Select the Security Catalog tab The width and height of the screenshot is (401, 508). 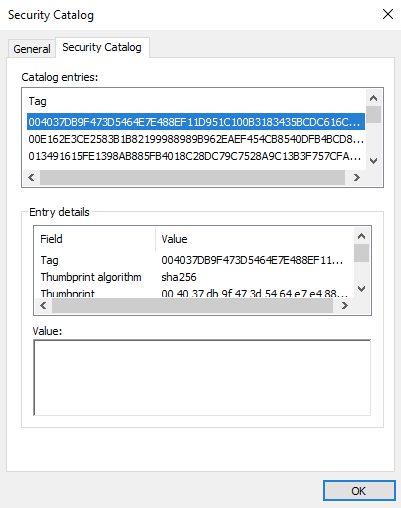point(102,47)
